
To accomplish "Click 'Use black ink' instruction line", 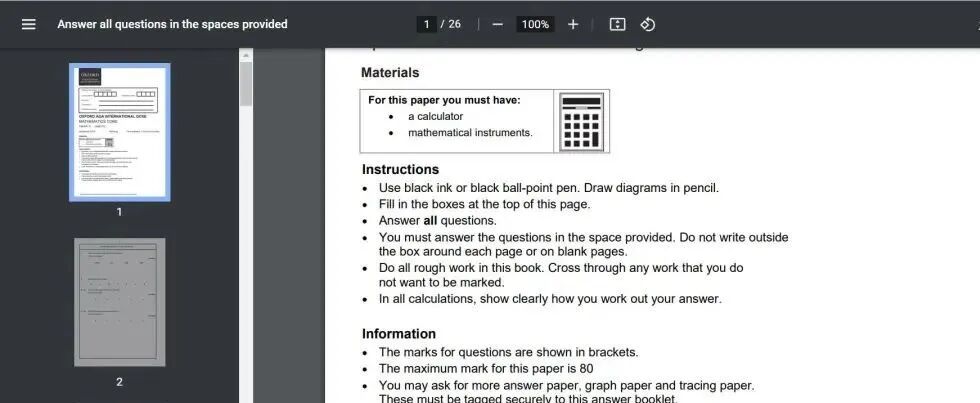I will [549, 187].
